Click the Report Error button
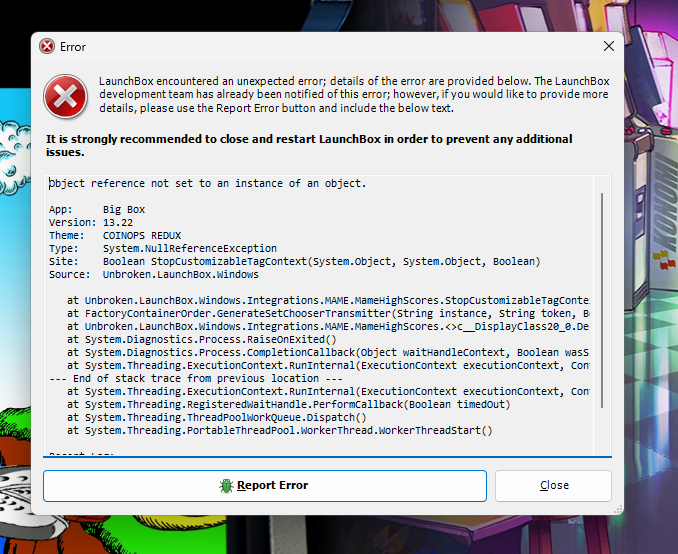Screen dimensions: 678x554 click(265, 486)
